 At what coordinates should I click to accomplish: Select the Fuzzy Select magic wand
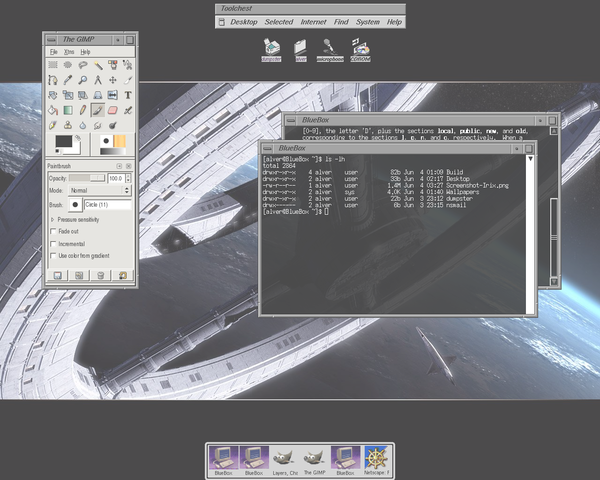[x=98, y=65]
